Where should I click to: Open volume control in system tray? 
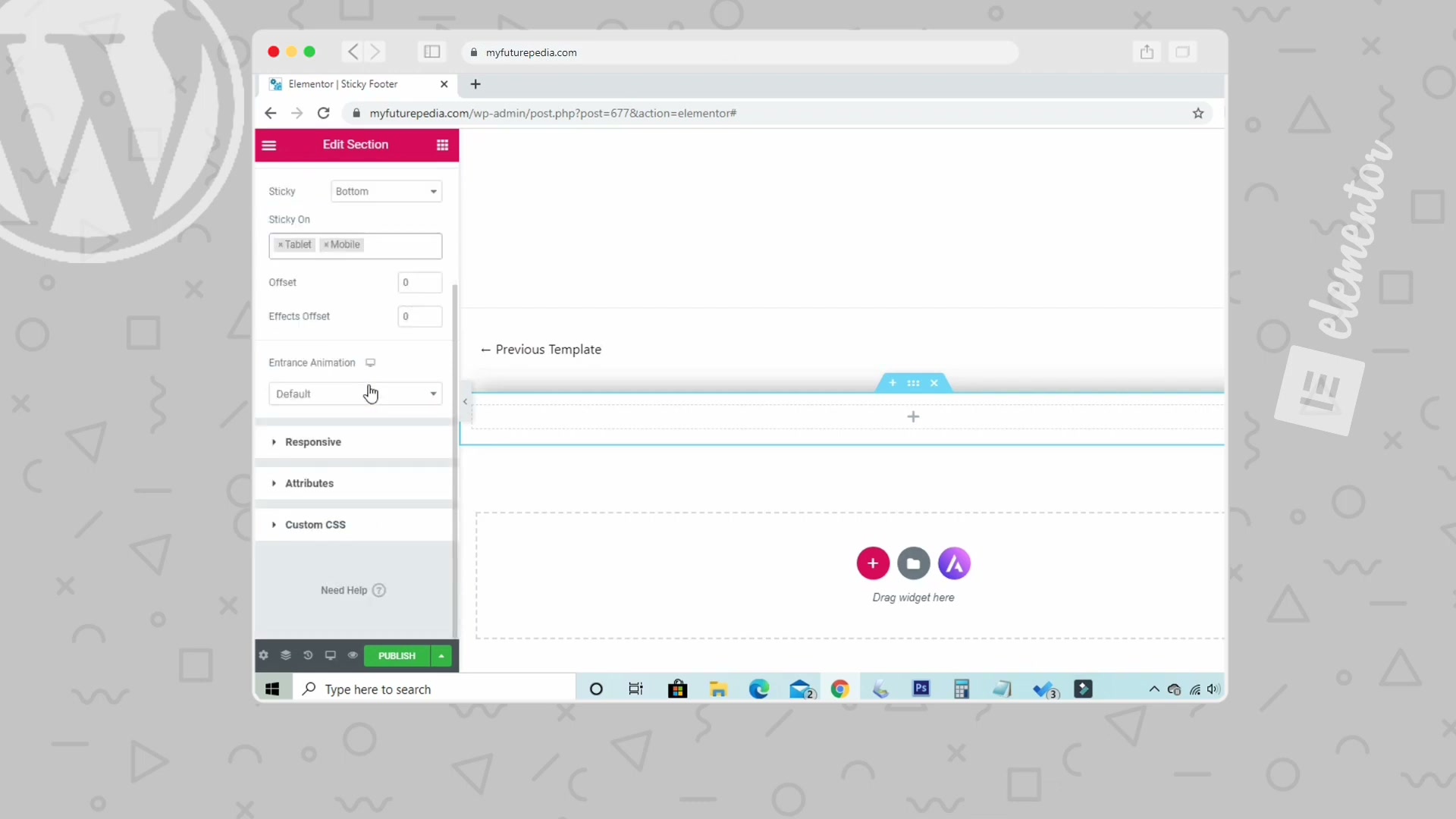click(x=1213, y=689)
